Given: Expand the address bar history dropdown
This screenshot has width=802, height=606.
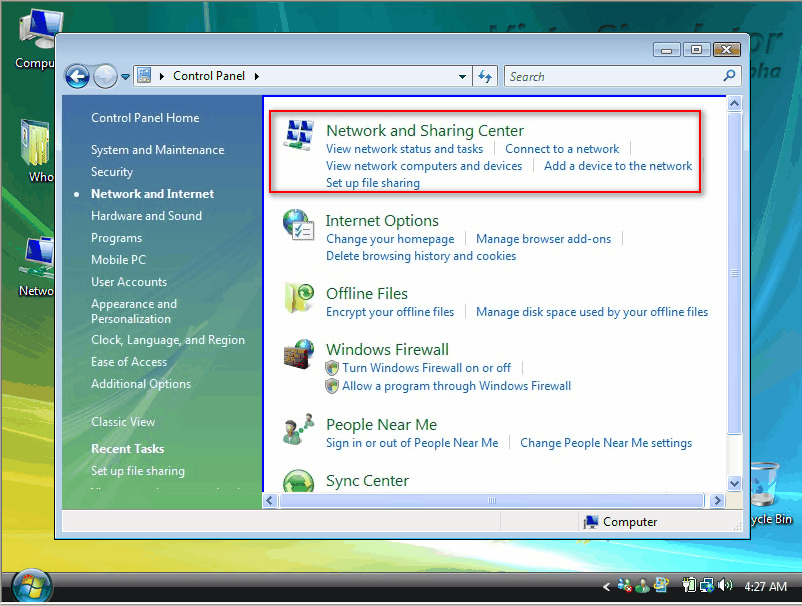Looking at the screenshot, I should point(462,75).
